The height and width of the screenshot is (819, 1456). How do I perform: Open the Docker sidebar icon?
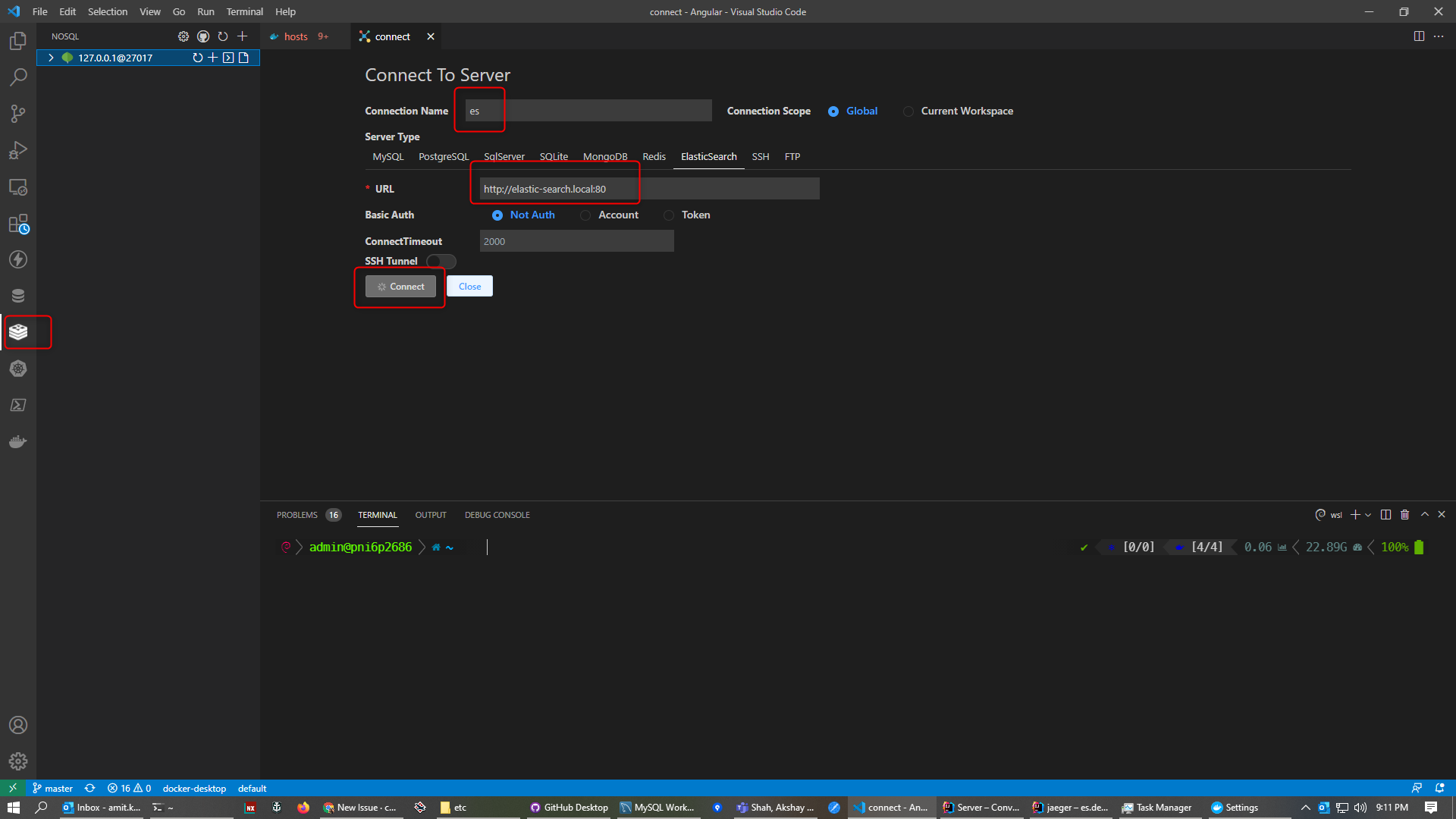[18, 441]
